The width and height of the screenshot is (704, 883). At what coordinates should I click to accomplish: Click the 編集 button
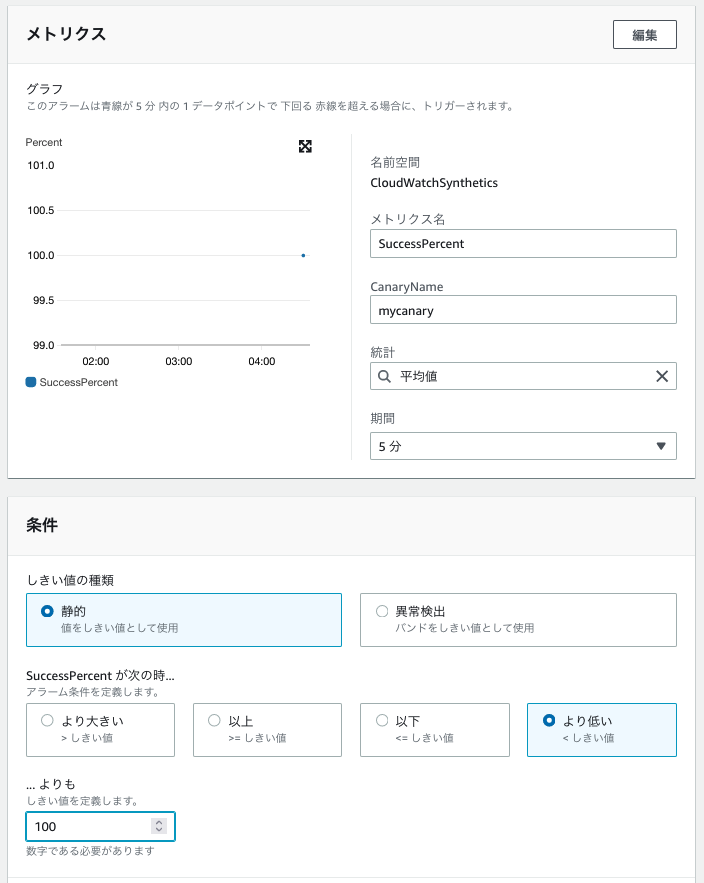[644, 34]
